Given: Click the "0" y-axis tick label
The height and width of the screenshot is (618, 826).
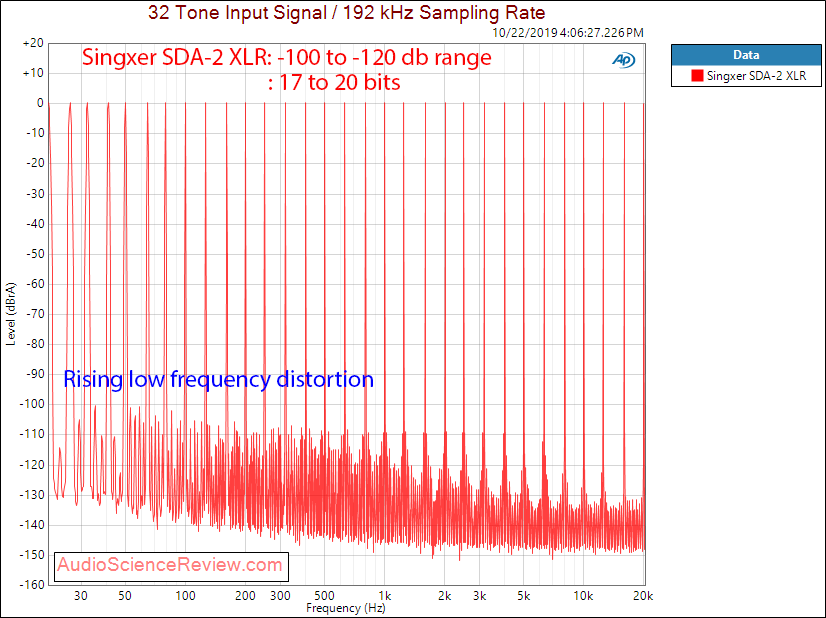Looking at the screenshot, I should (40, 104).
